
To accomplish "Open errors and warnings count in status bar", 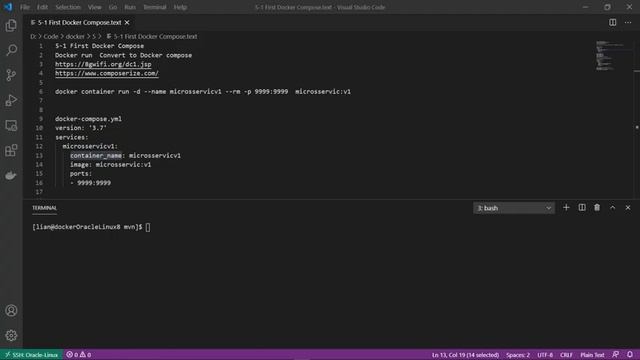I will click(x=79, y=355).
